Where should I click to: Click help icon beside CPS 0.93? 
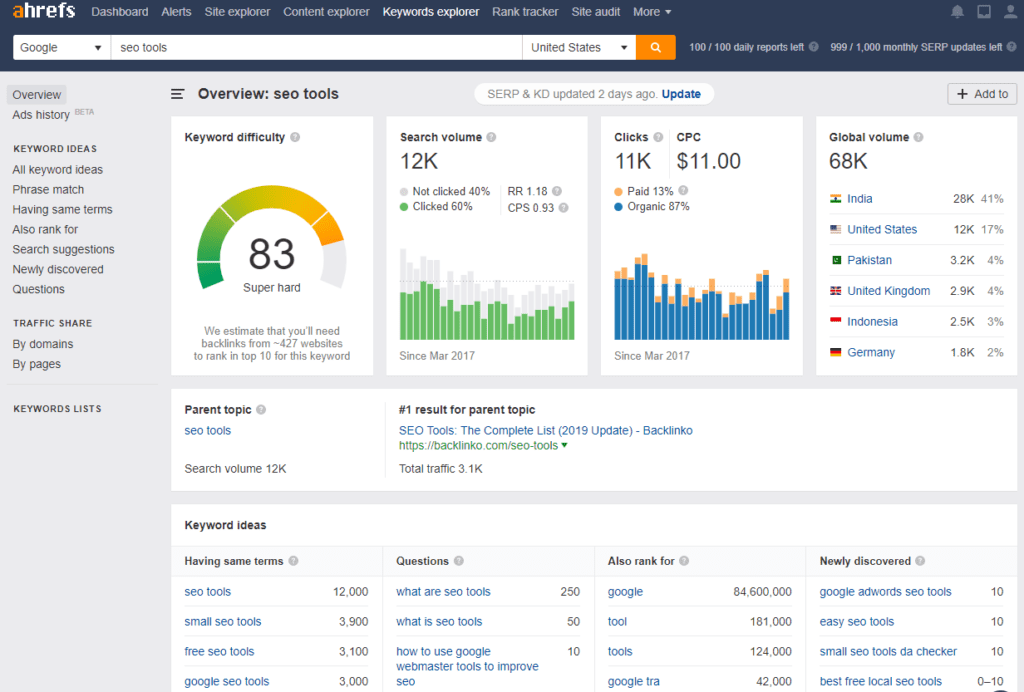563,208
